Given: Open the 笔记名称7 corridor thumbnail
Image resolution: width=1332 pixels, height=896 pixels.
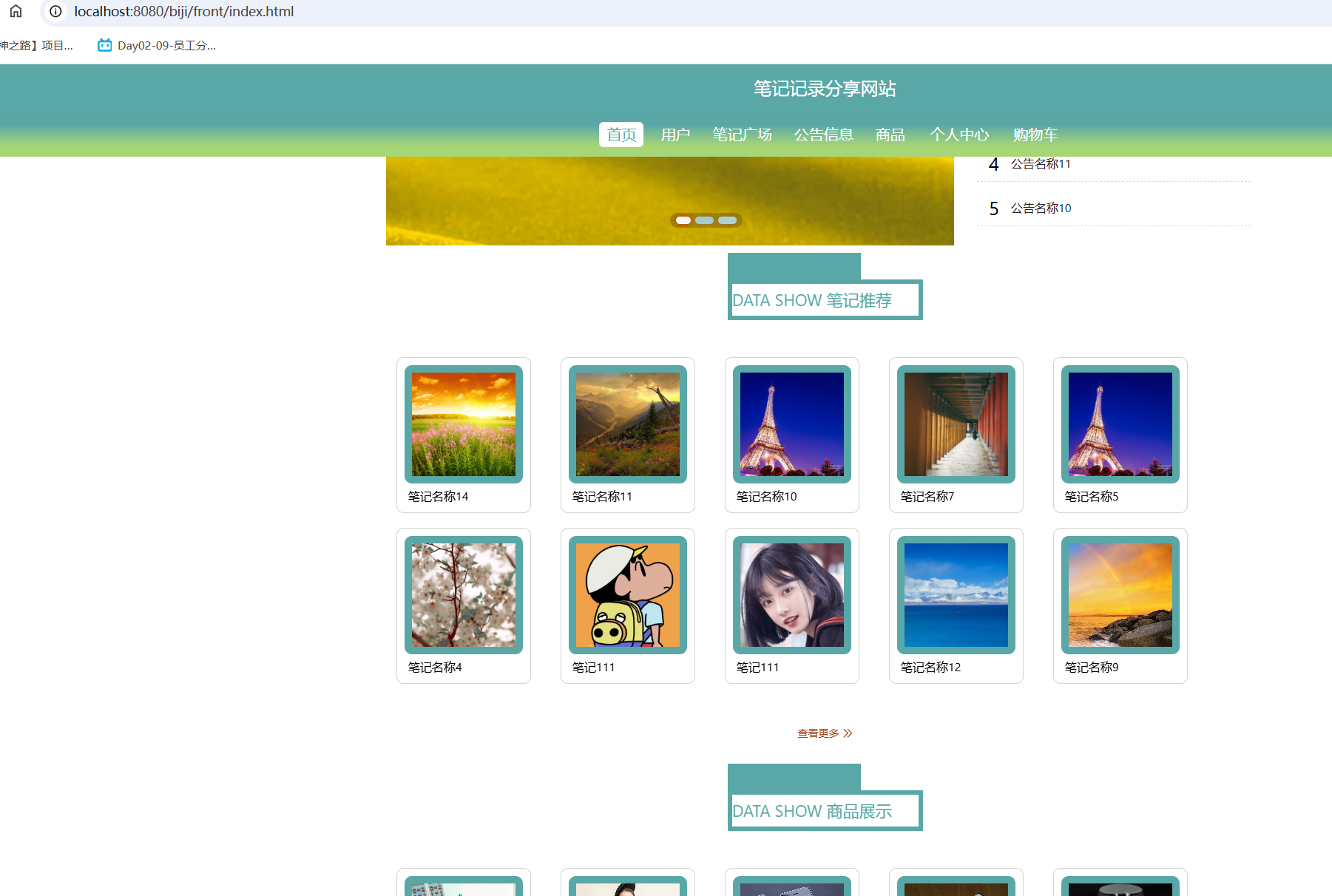Looking at the screenshot, I should 956,424.
